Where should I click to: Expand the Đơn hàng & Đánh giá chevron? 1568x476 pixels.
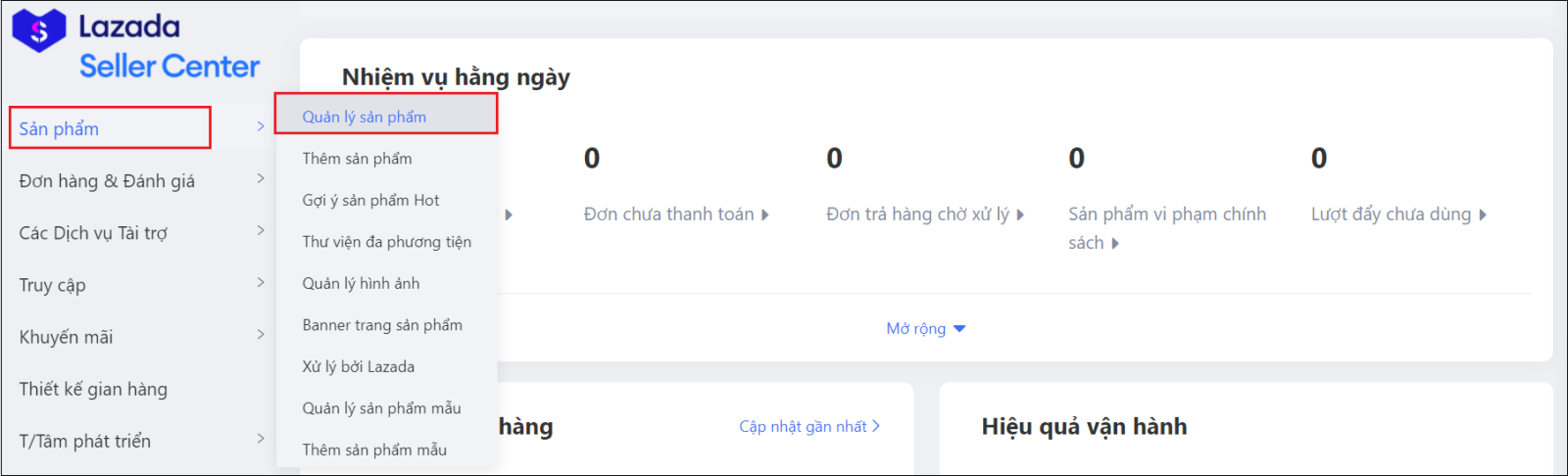(x=261, y=178)
